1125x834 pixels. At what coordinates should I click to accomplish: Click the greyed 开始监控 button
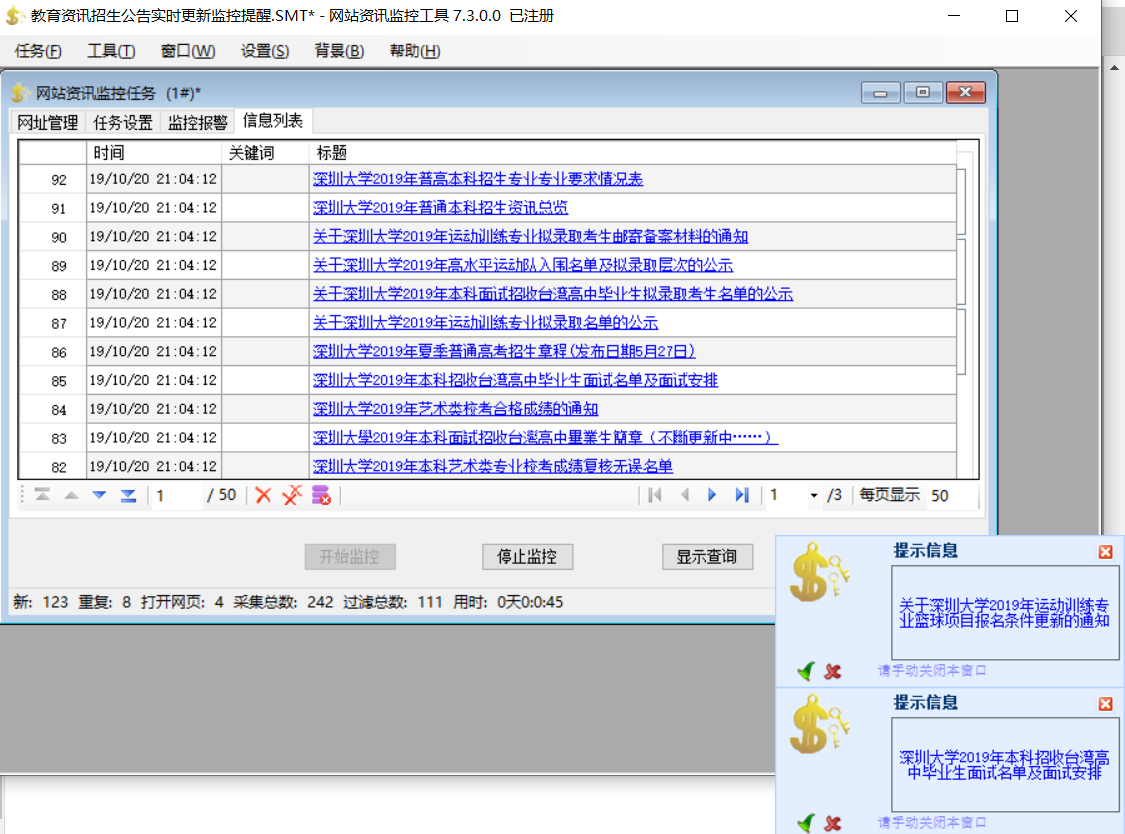click(x=349, y=557)
